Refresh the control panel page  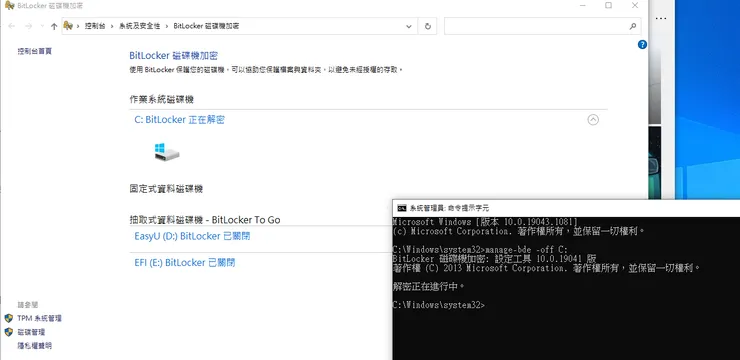(x=428, y=26)
